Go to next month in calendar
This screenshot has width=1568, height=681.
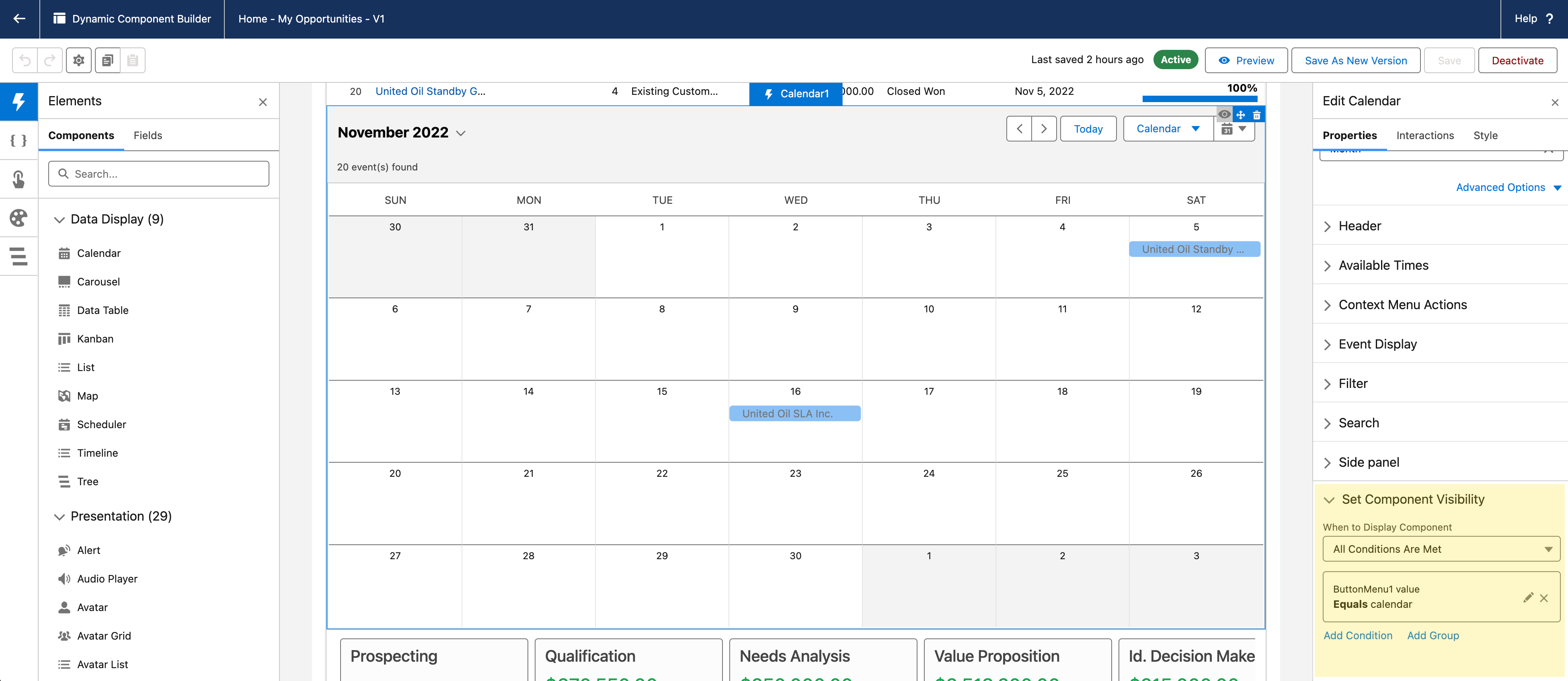[1044, 129]
